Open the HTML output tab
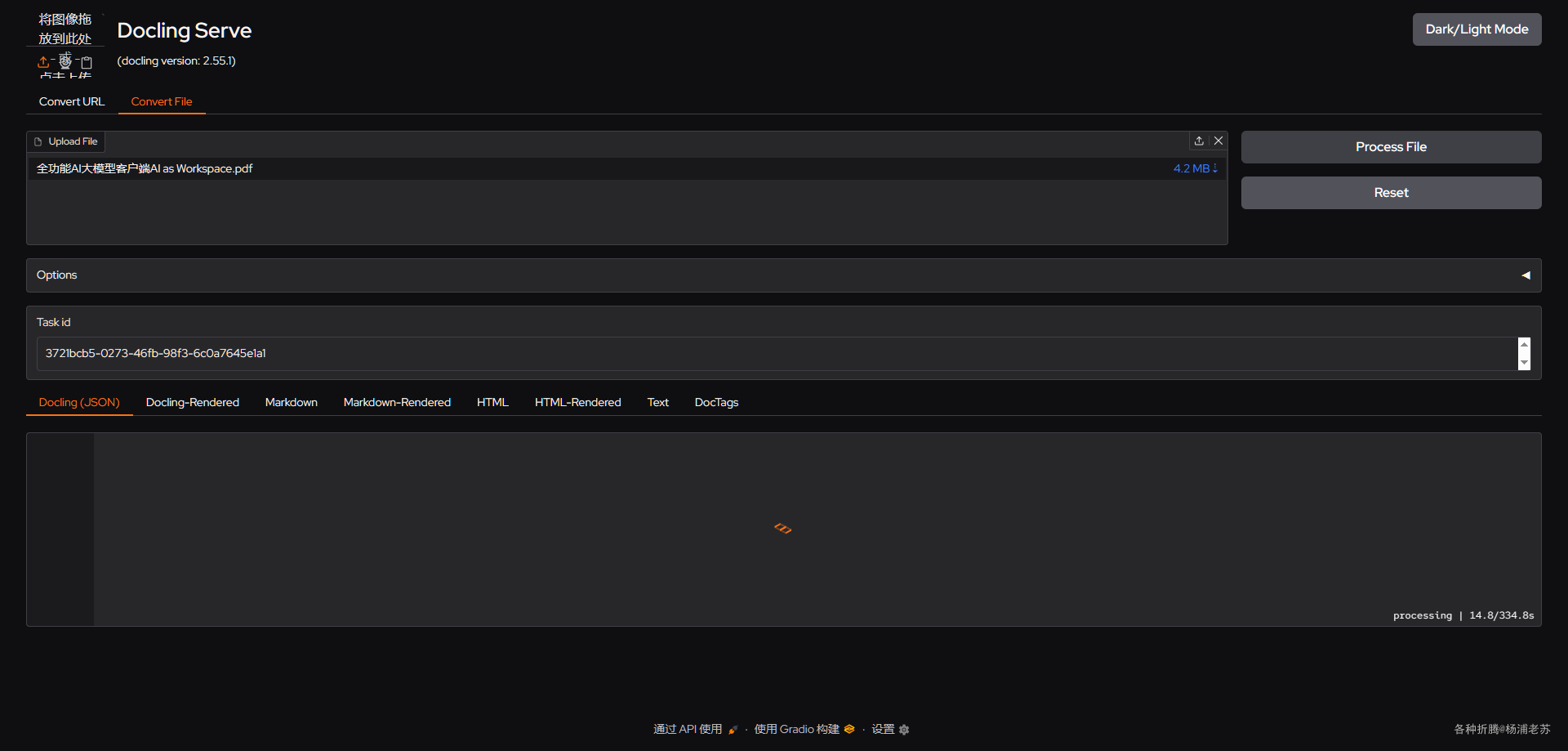Viewport: 1568px width, 751px height. [492, 402]
